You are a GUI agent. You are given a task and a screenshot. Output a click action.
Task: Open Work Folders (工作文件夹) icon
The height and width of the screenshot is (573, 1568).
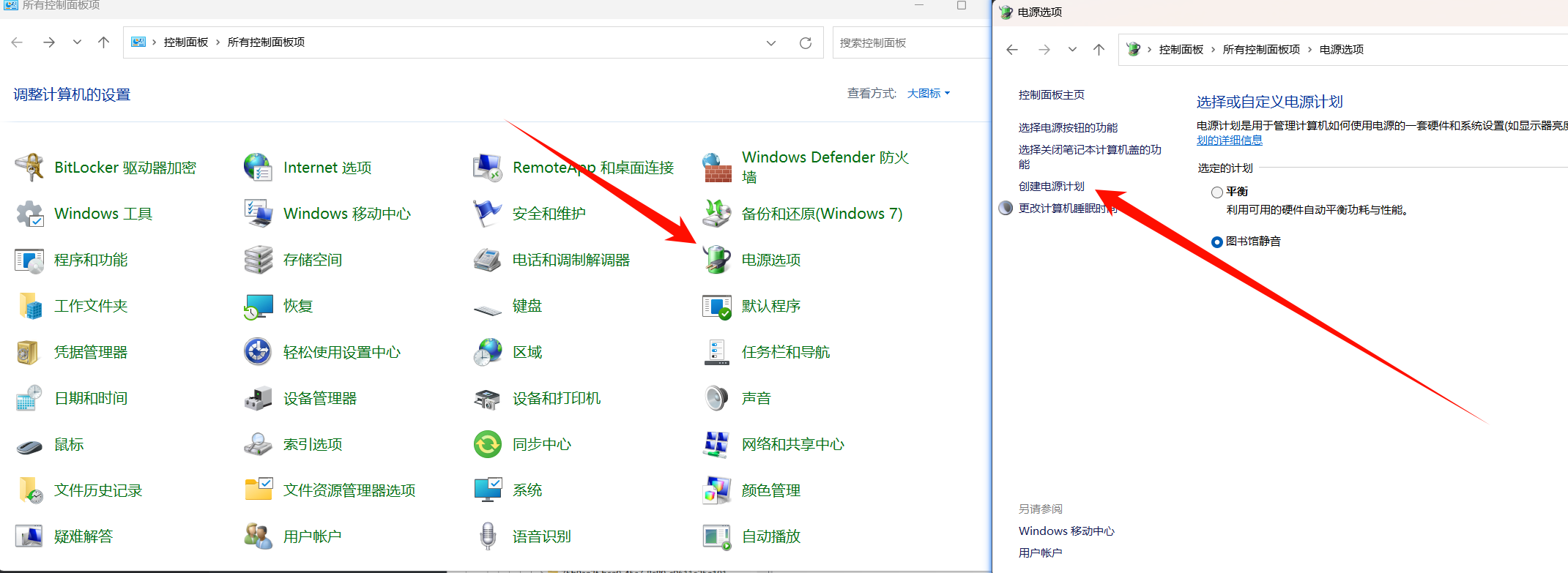29,306
